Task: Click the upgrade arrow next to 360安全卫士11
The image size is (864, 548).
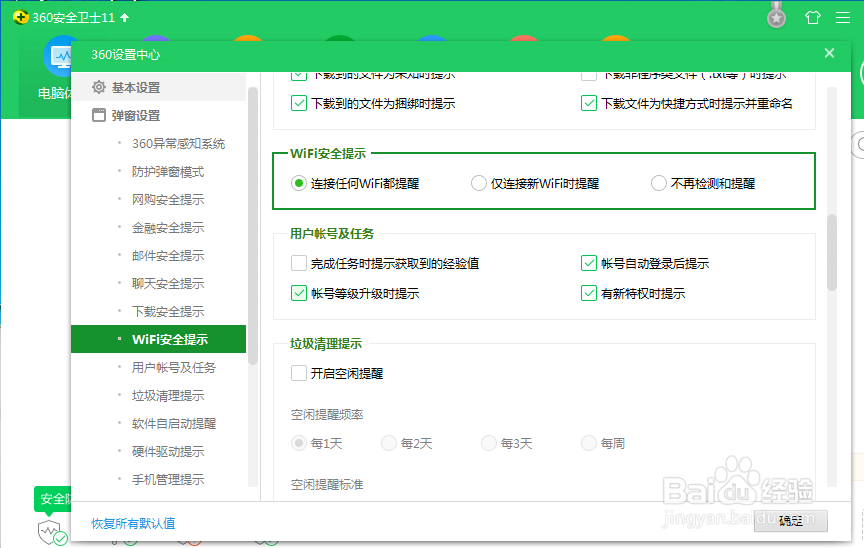Action: pyautogui.click(x=125, y=18)
